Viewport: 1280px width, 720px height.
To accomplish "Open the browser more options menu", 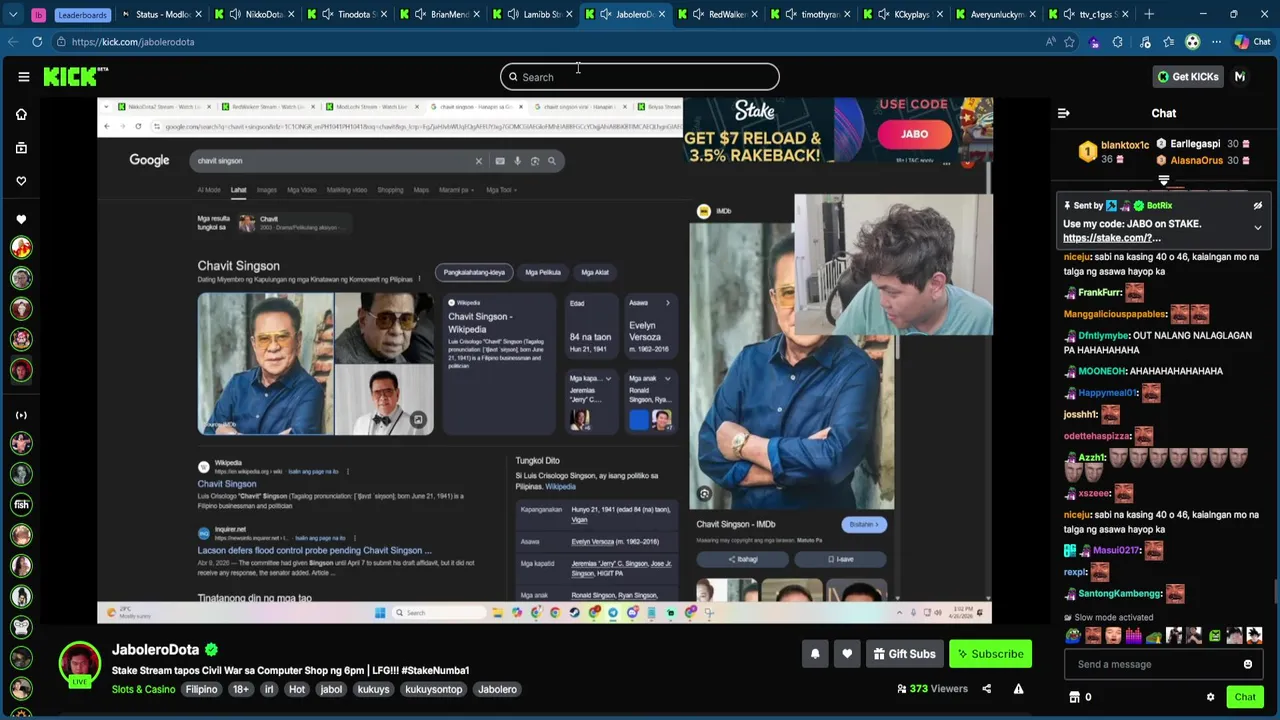I will (x=1216, y=42).
